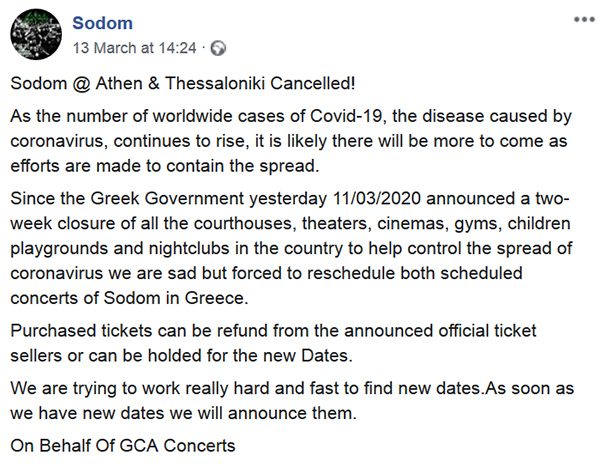
Task: Click the 'On Behalf Of GCA Concerts' signature
Action: click(123, 445)
